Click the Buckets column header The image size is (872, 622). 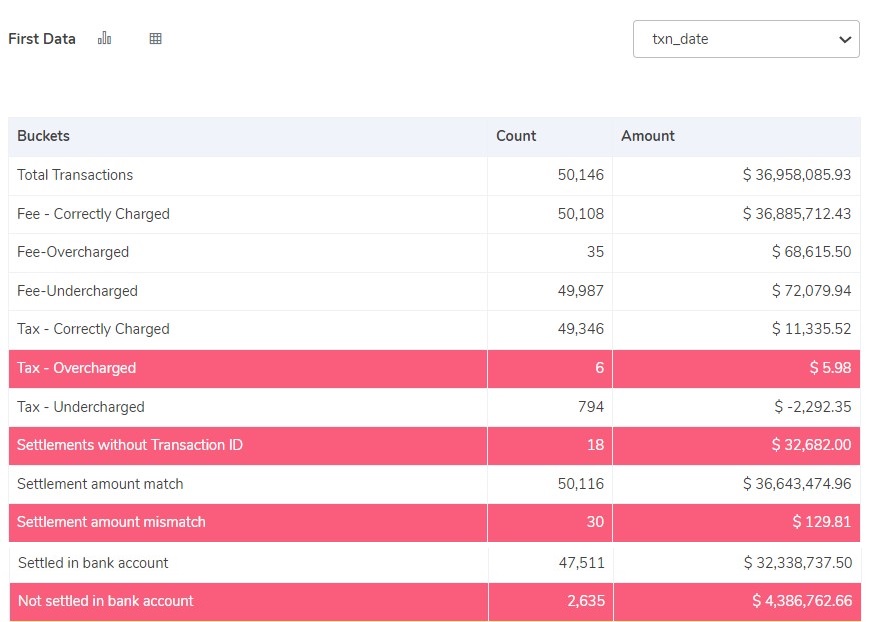(44, 136)
